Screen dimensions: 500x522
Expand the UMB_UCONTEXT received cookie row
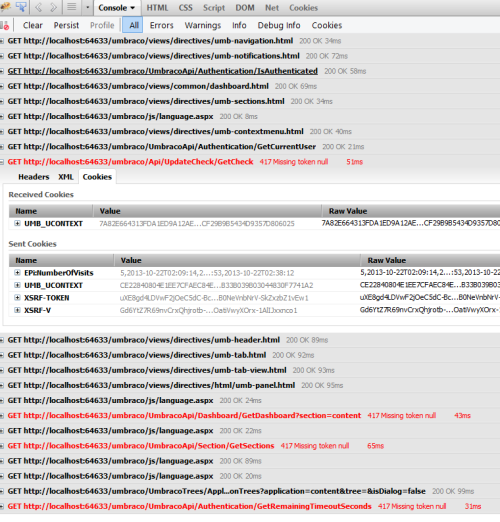point(17,223)
